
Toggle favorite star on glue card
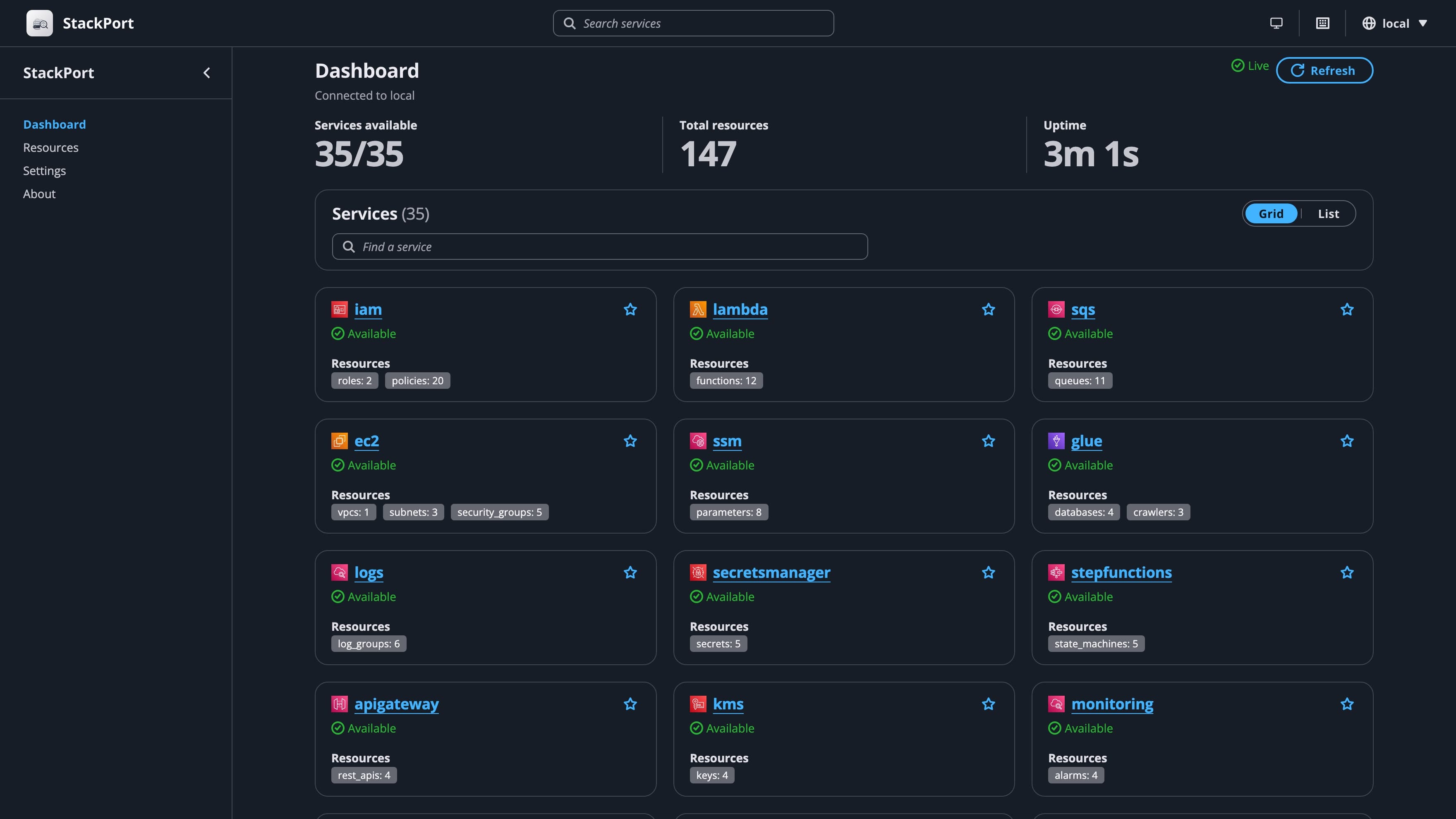(1347, 441)
